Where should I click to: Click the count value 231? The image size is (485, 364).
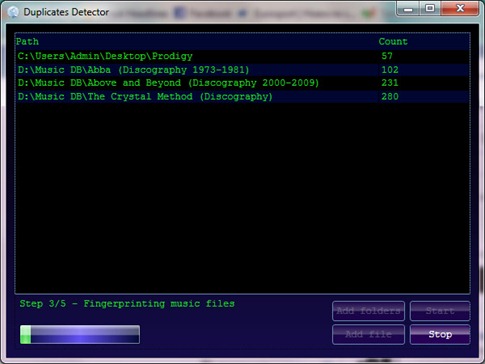[x=390, y=83]
